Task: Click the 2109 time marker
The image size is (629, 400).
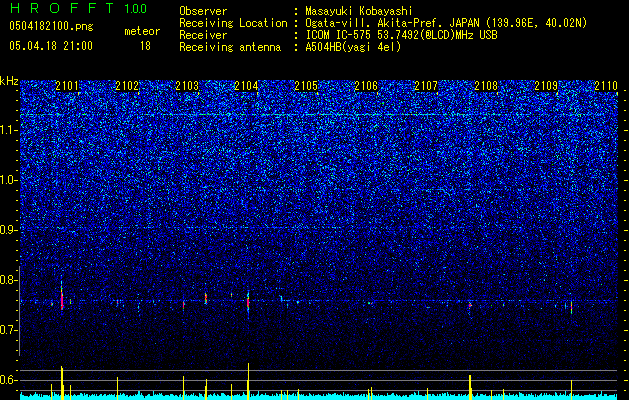Action: 546,86
